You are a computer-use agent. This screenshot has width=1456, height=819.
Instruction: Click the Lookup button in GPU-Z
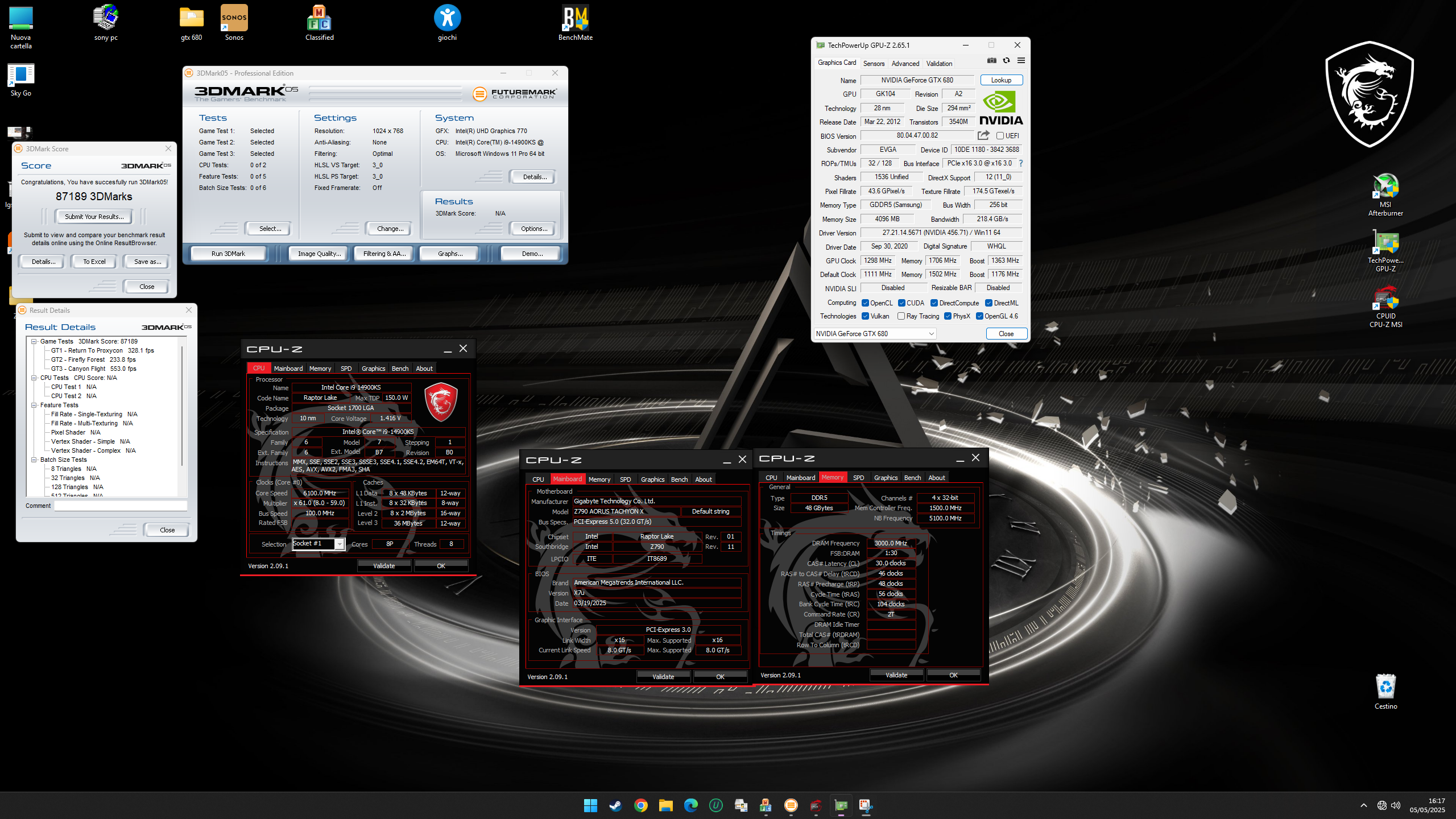1001,80
